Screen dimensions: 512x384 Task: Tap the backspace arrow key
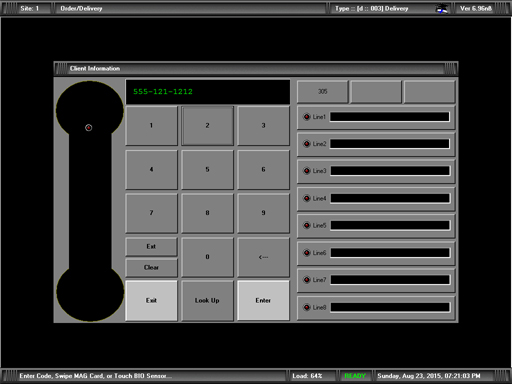pyautogui.click(x=263, y=257)
